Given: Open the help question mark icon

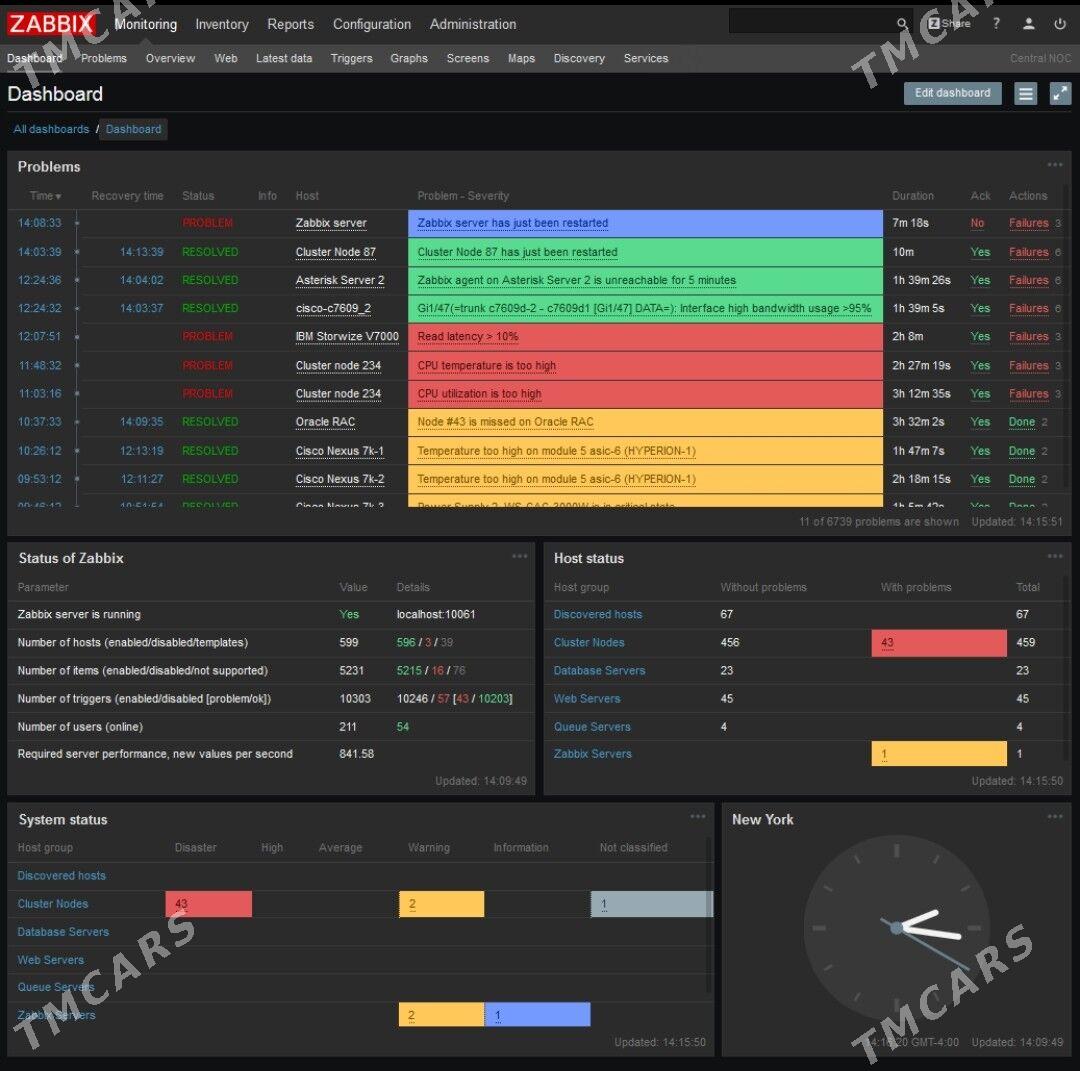Looking at the screenshot, I should click(x=996, y=24).
